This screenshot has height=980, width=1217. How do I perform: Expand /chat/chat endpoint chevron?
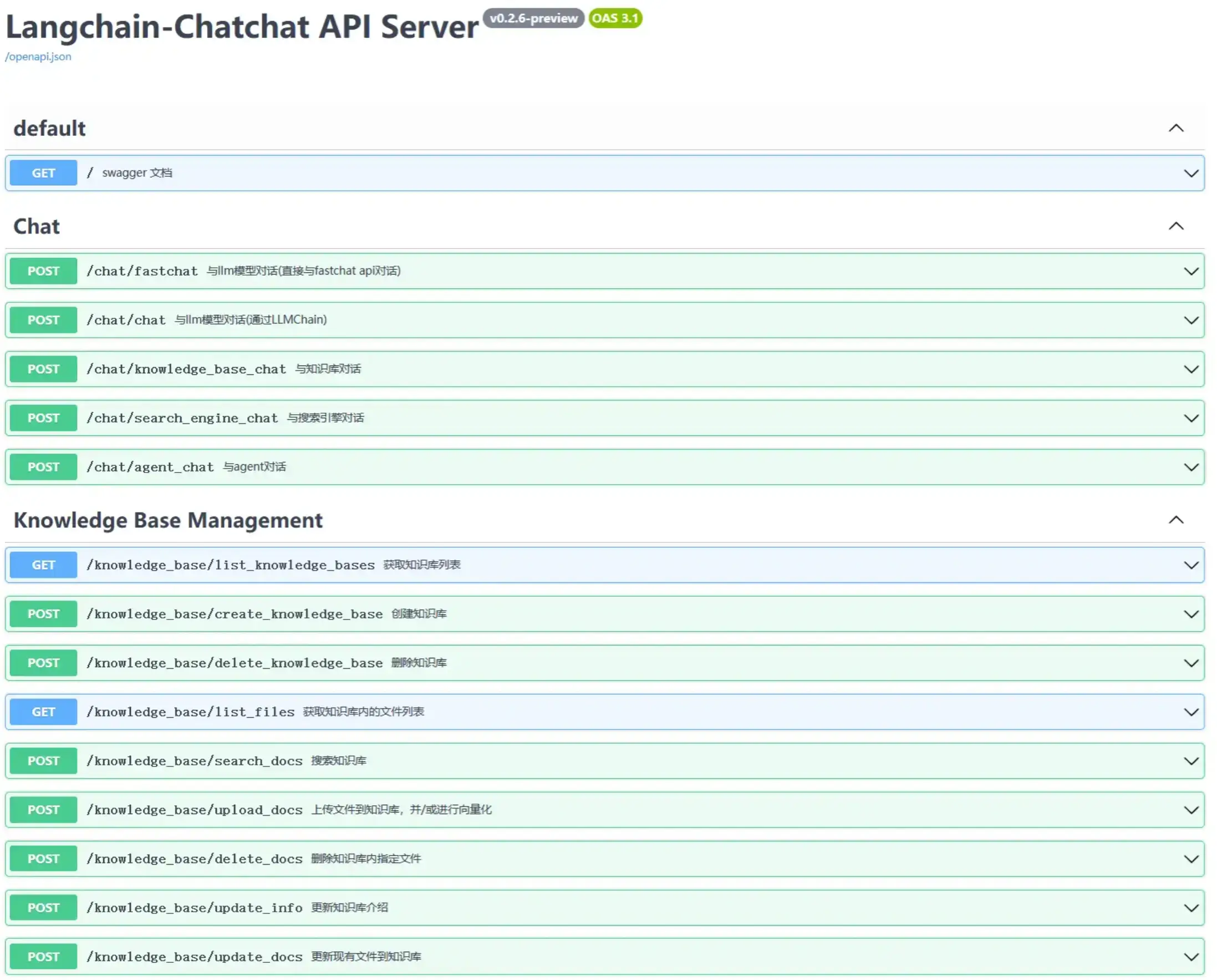point(1190,321)
